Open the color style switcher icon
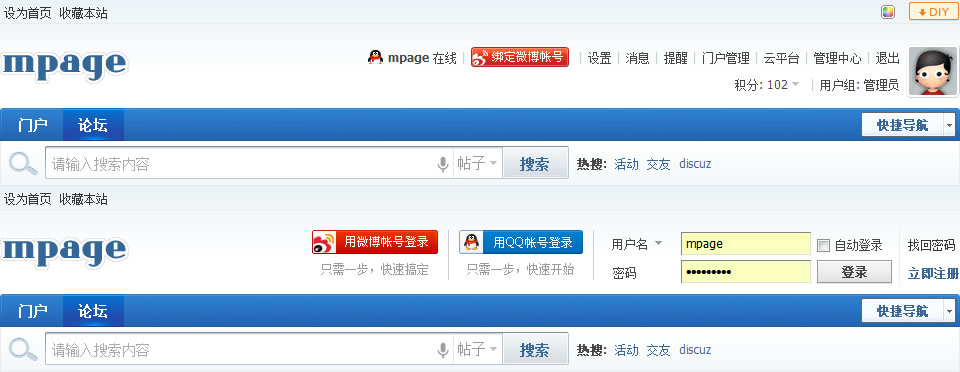This screenshot has height=372, width=960. pyautogui.click(x=888, y=12)
